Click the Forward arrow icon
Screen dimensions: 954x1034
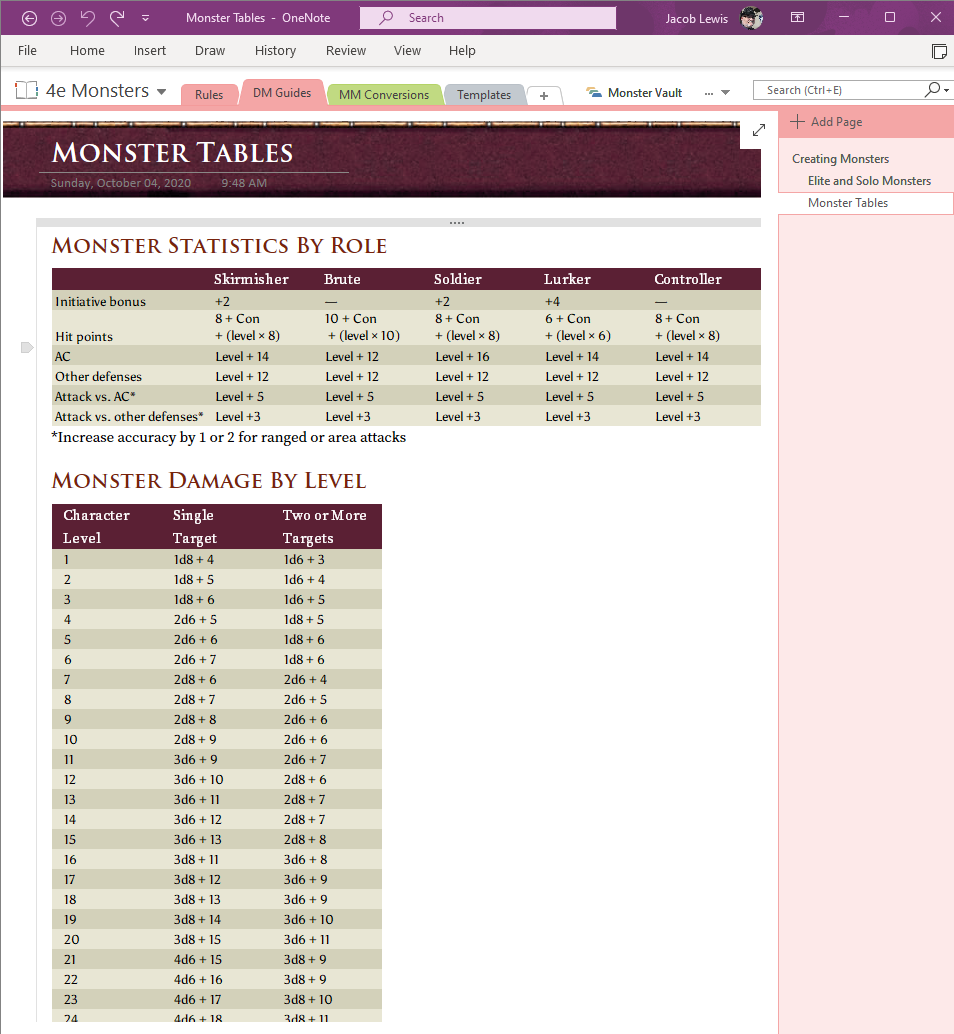[59, 18]
